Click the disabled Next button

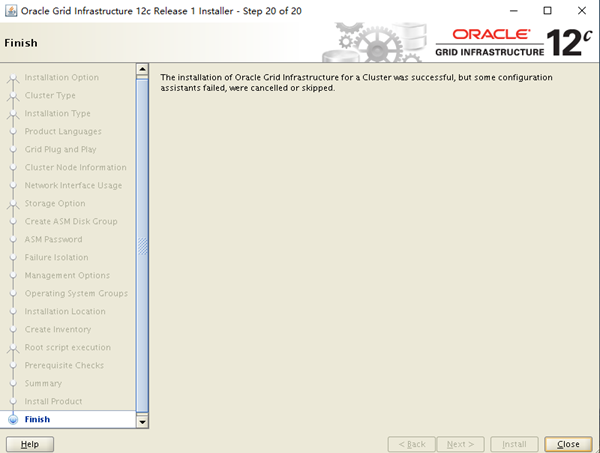(x=460, y=444)
